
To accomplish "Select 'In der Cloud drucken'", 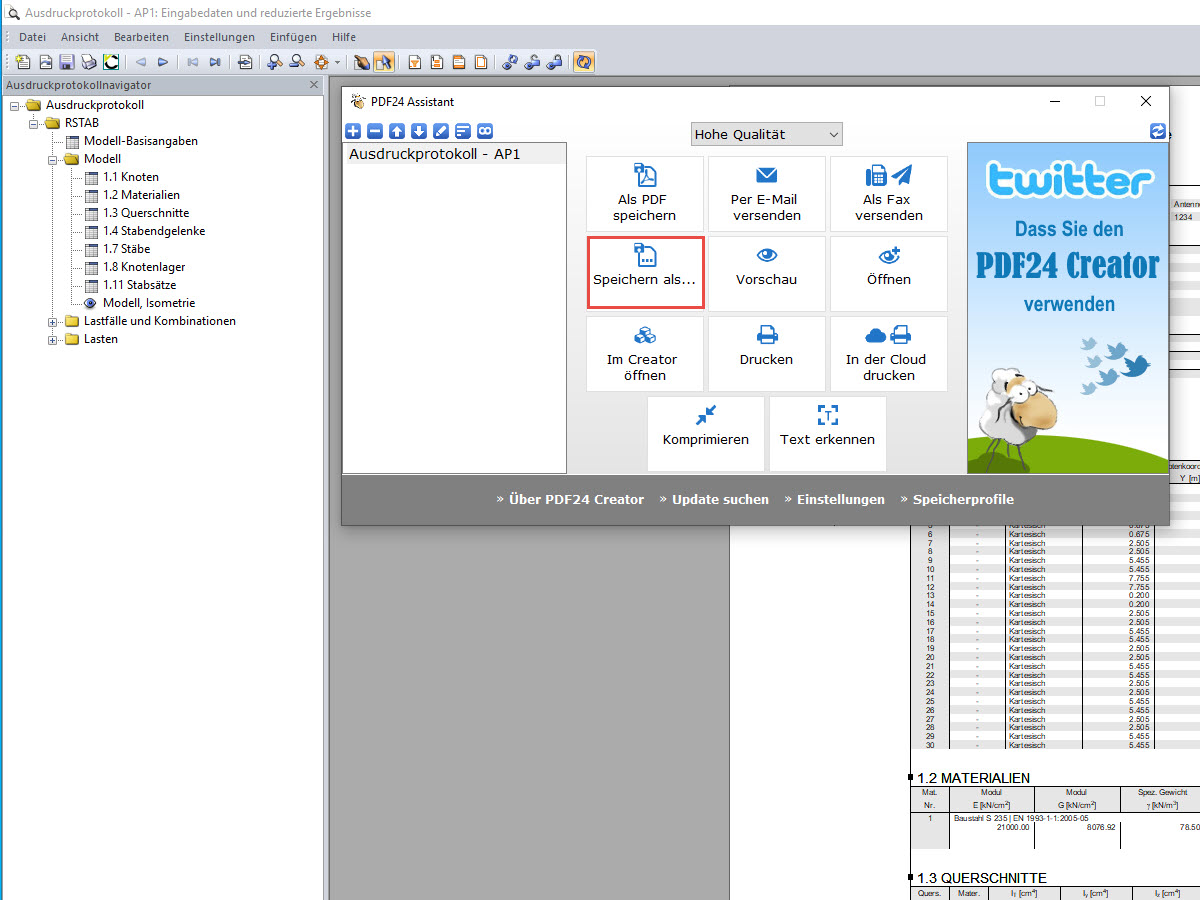I will [888, 353].
